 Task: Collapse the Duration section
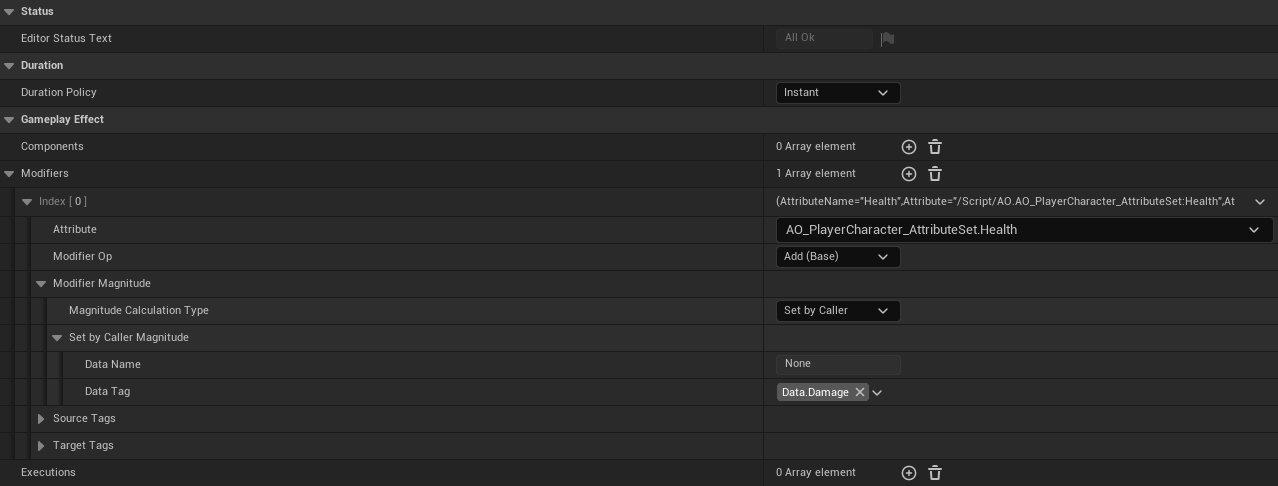pyautogui.click(x=9, y=66)
